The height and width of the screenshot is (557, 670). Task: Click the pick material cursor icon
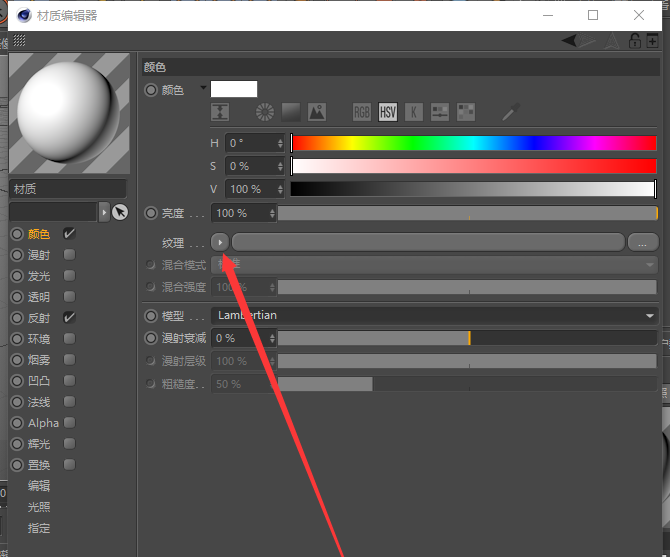point(120,212)
